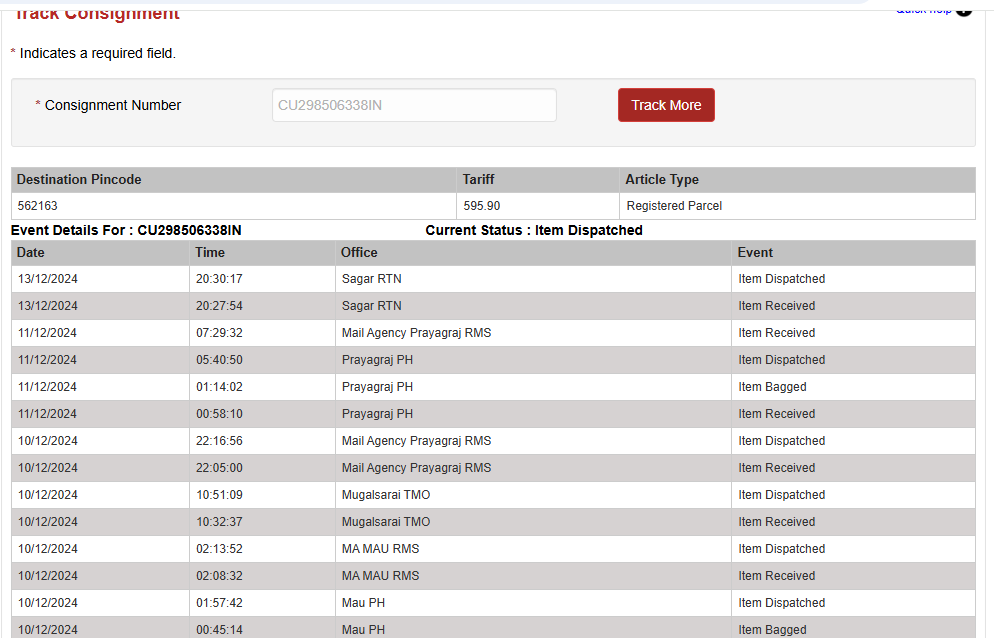This screenshot has width=994, height=638.
Task: Click Prayagraj PH in 05:40:50 row
Action: (x=377, y=360)
